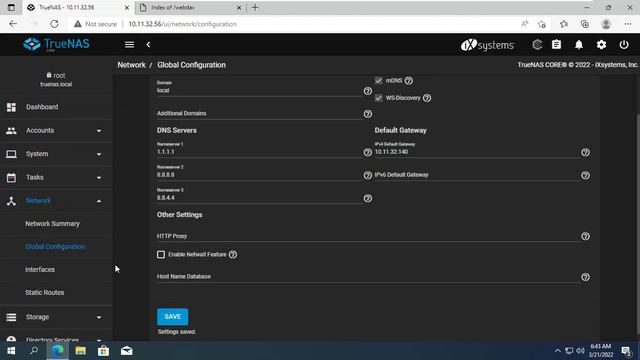This screenshot has width=640, height=360.
Task: Toggle the sidebar hamburger menu
Action: 129,44
